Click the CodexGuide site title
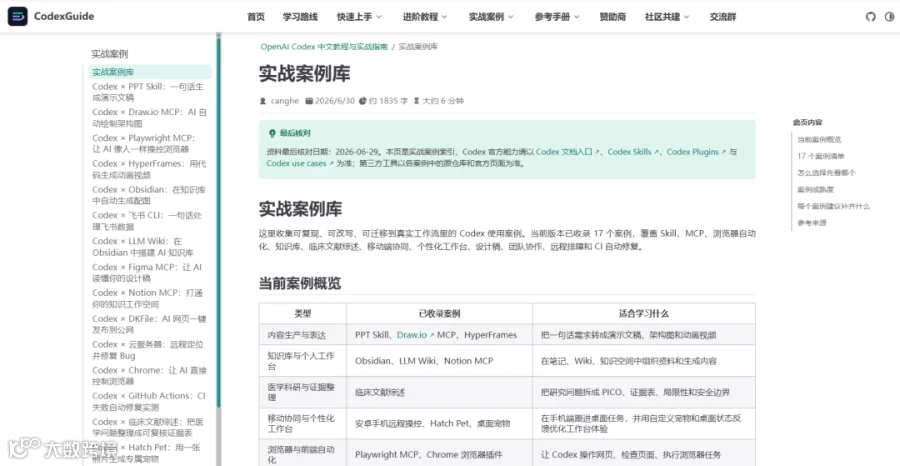 click(64, 17)
